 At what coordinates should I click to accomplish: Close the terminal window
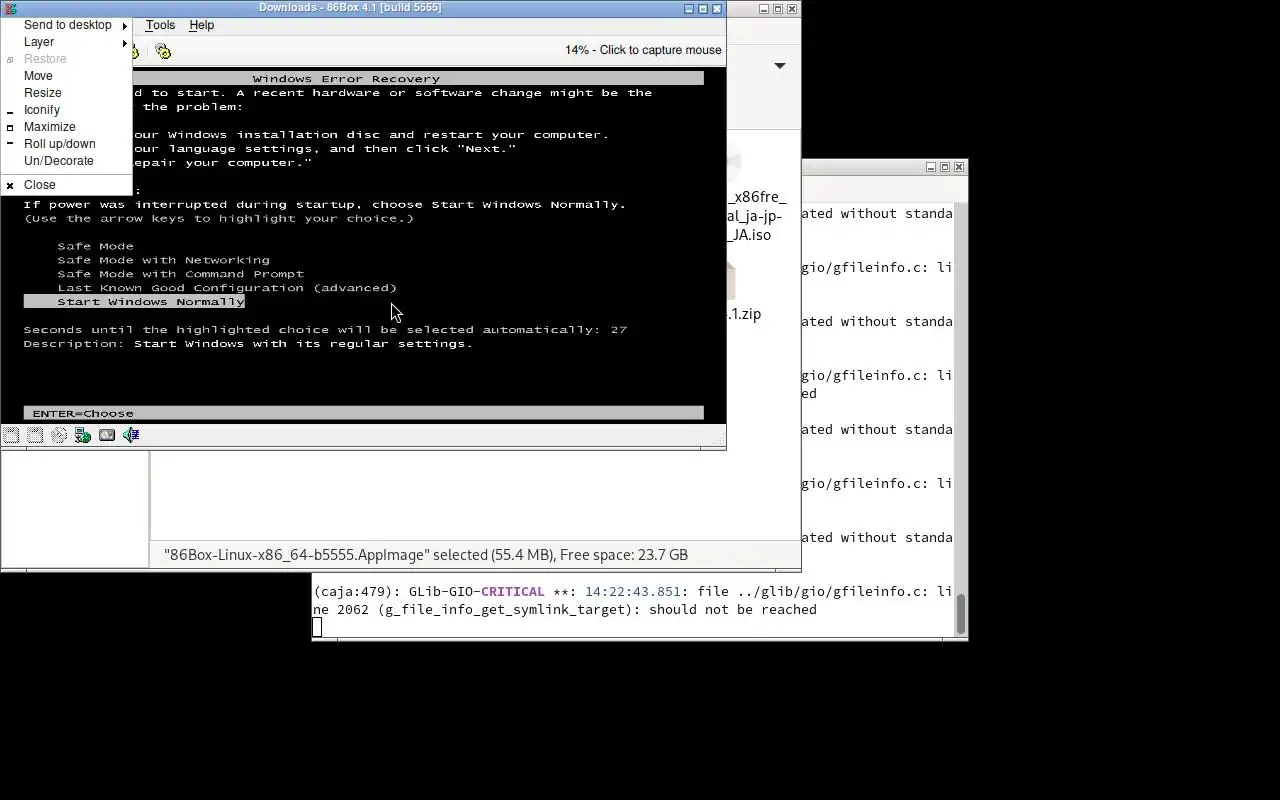point(959,167)
